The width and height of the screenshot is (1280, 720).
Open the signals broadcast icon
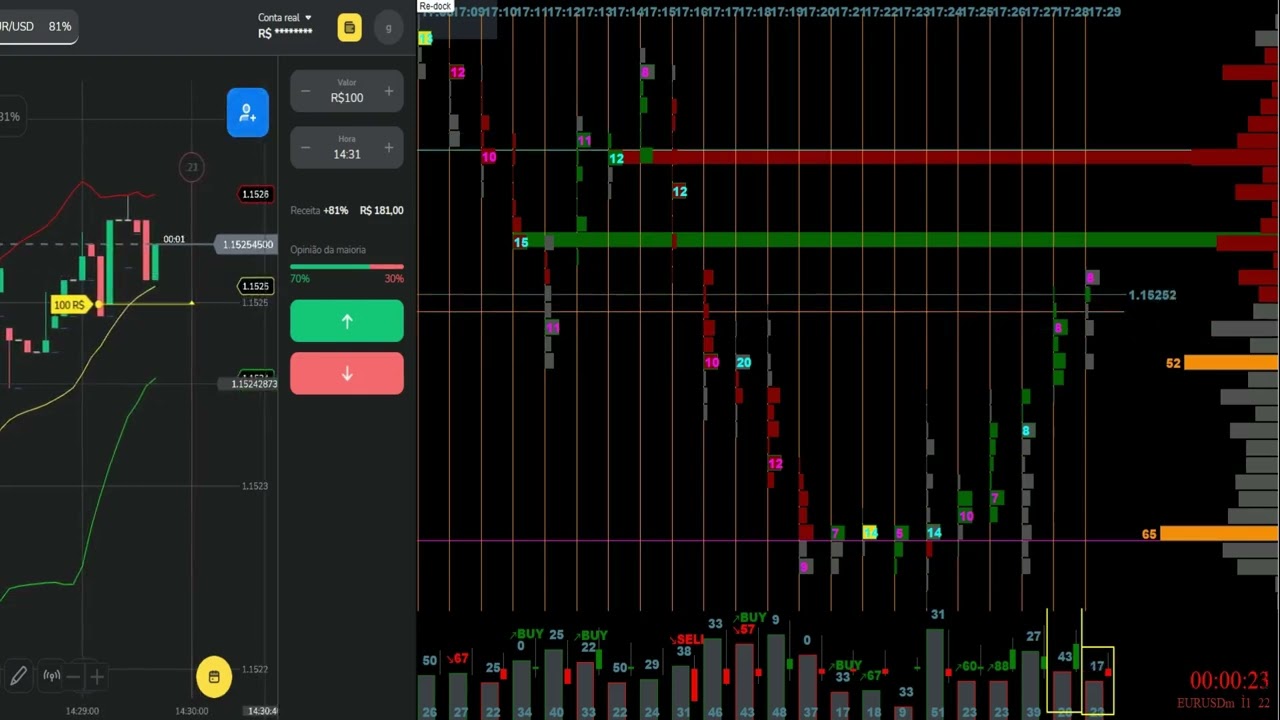click(x=52, y=677)
